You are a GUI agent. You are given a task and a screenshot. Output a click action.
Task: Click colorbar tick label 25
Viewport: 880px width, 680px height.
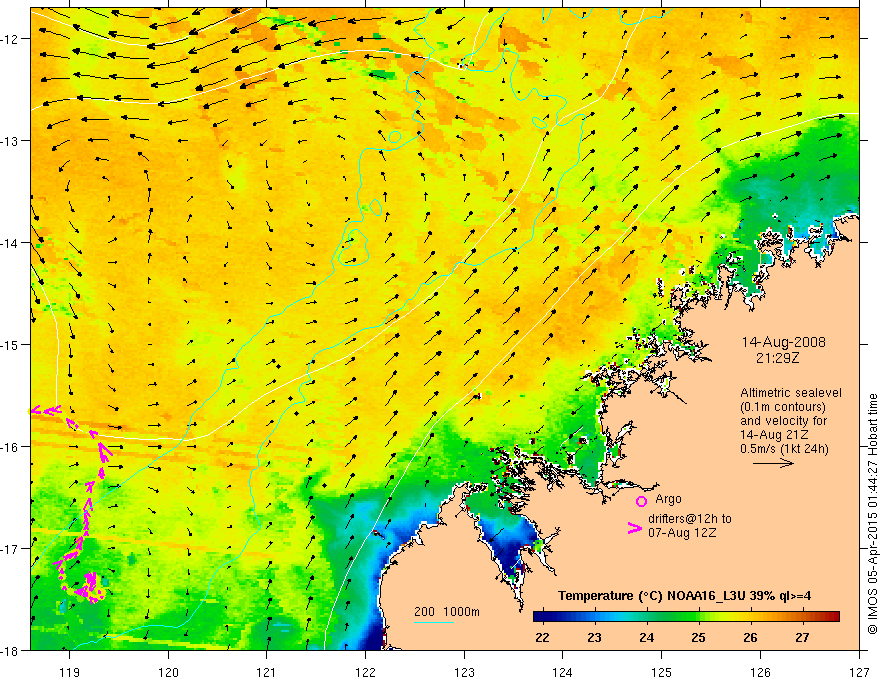pos(698,637)
